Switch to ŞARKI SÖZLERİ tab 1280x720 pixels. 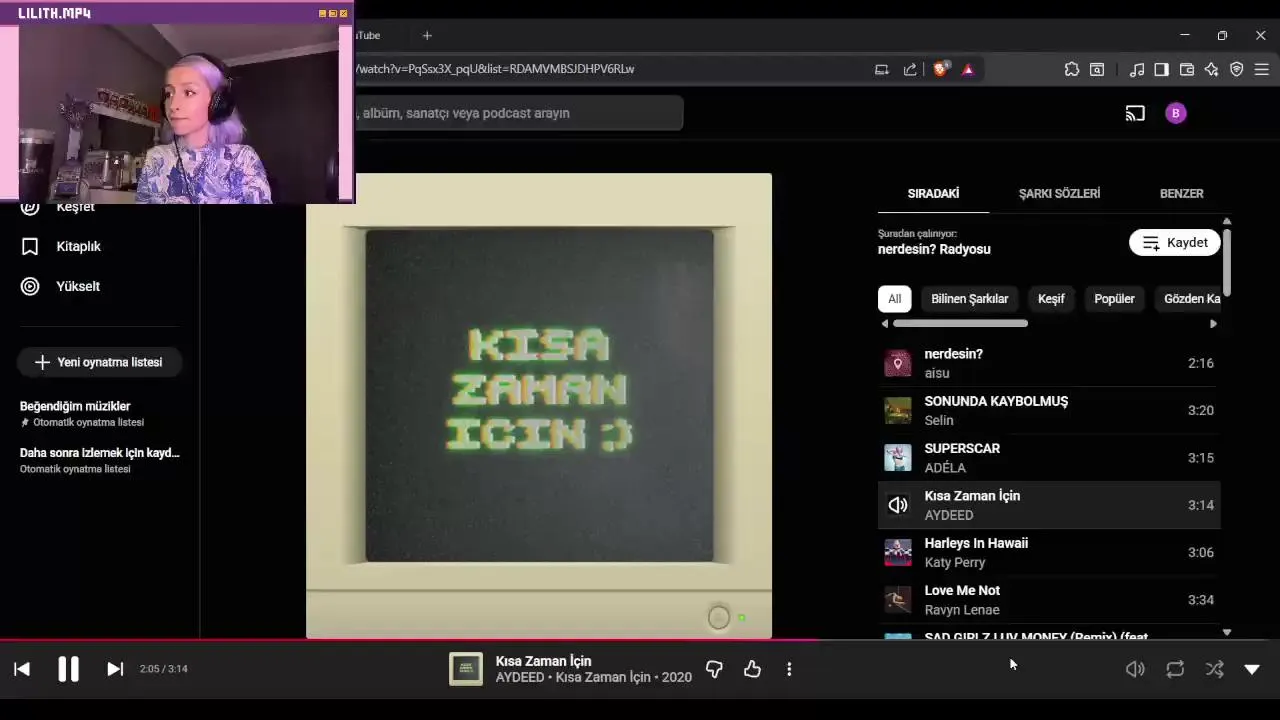click(1059, 193)
